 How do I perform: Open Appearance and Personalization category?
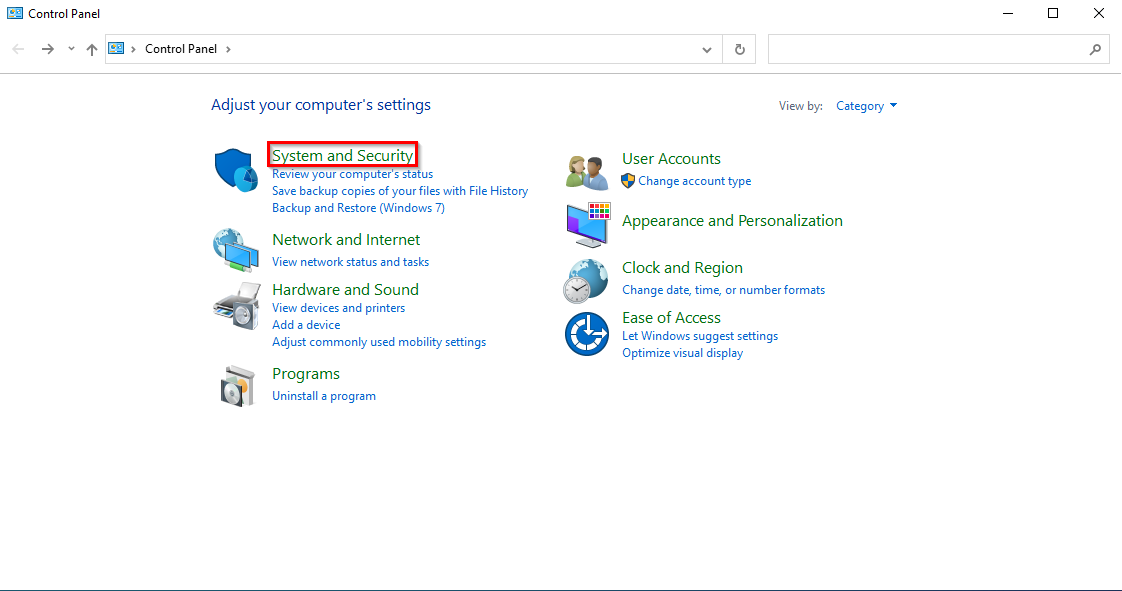(732, 221)
